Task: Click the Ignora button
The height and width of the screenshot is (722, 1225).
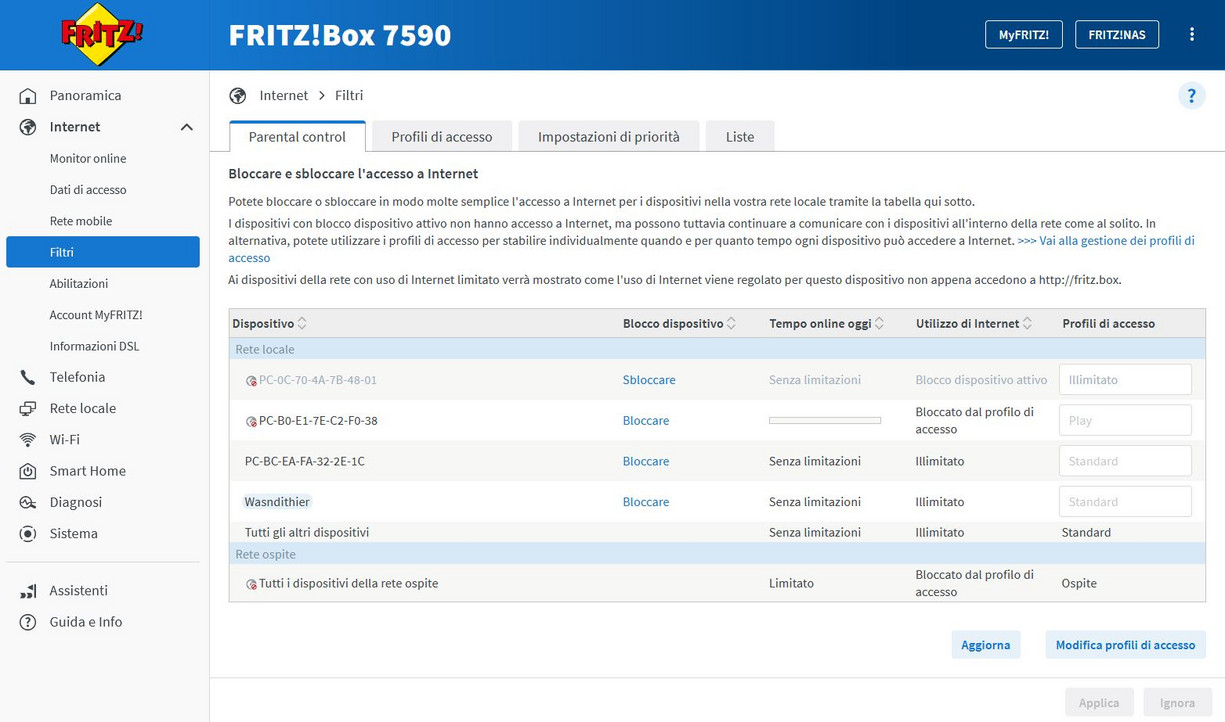Action: pos(1178,703)
